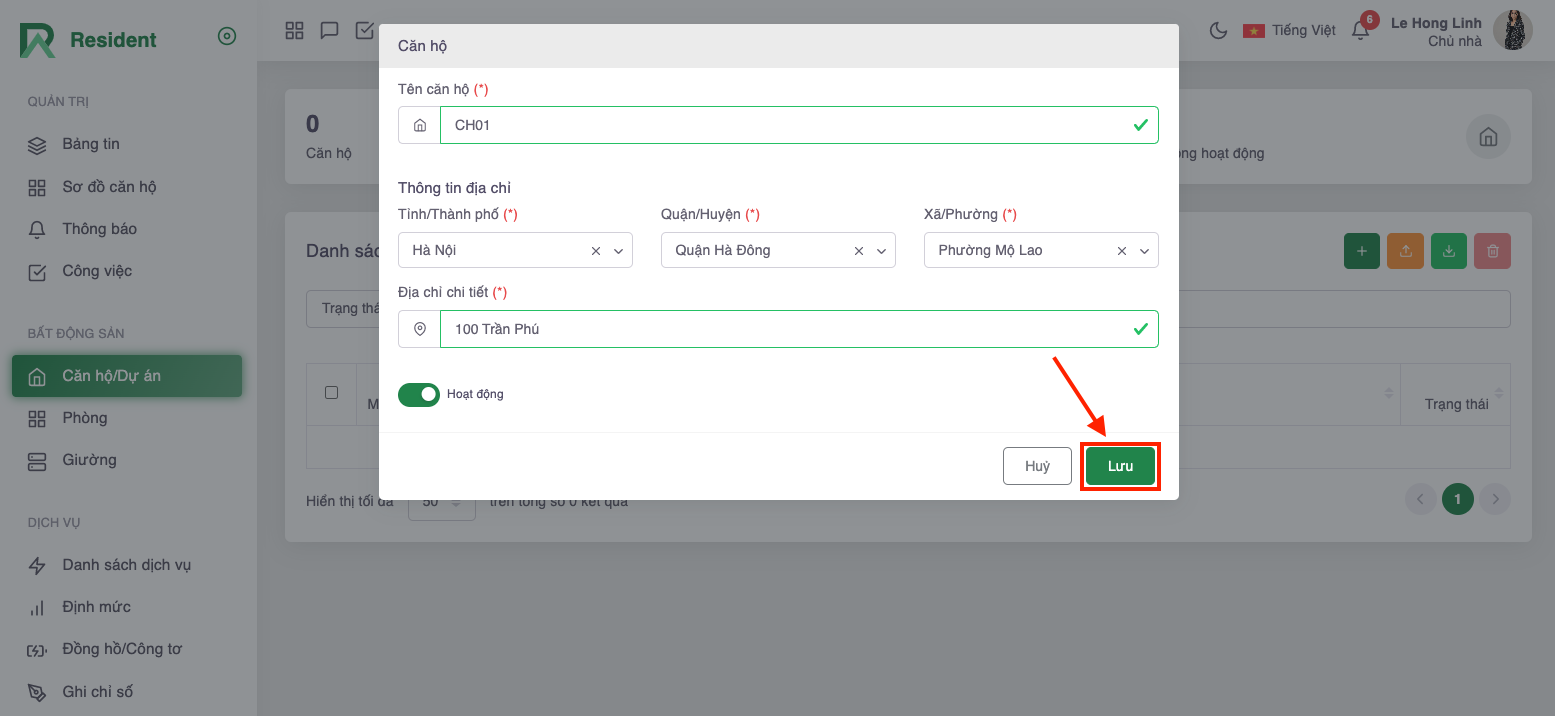Click the sidebar collapse target icon
Image resolution: width=1555 pixels, height=716 pixels.
[x=227, y=37]
